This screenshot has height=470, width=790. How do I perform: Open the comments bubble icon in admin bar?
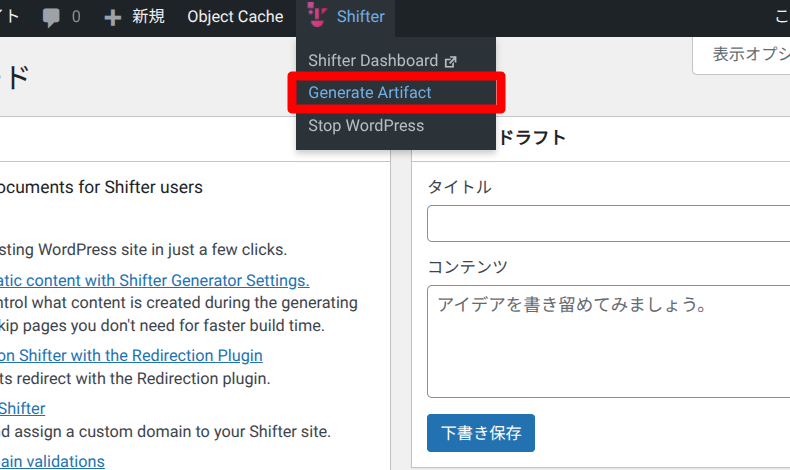click(51, 17)
